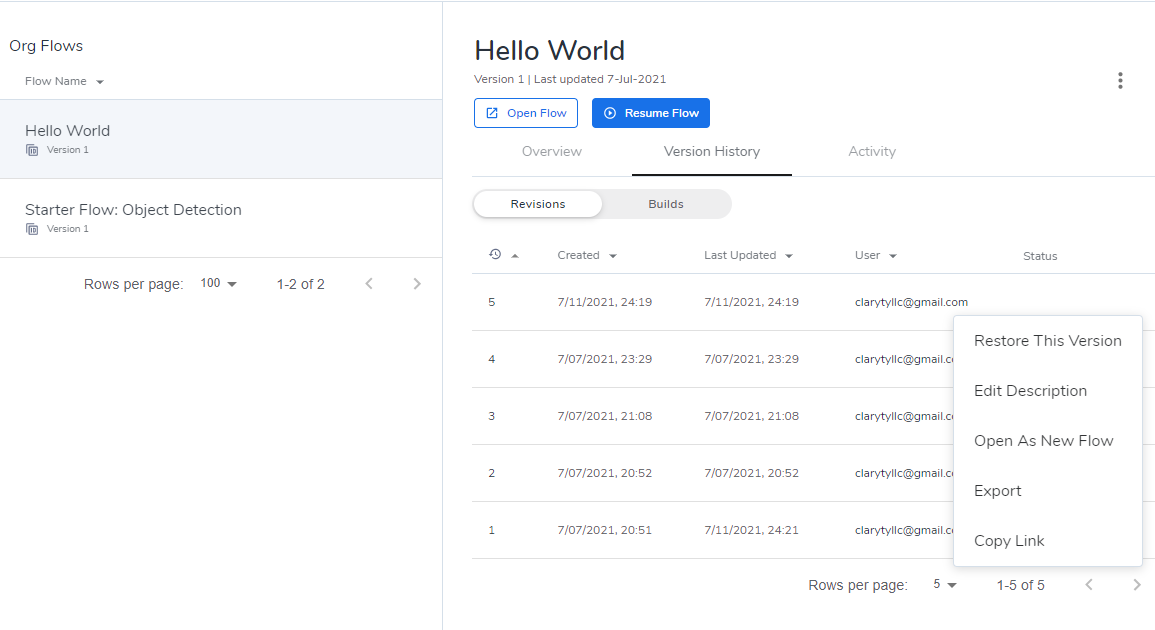The image size is (1155, 630).
Task: Select Starter Flow: Object Detection in the sidebar
Action: [x=133, y=210]
